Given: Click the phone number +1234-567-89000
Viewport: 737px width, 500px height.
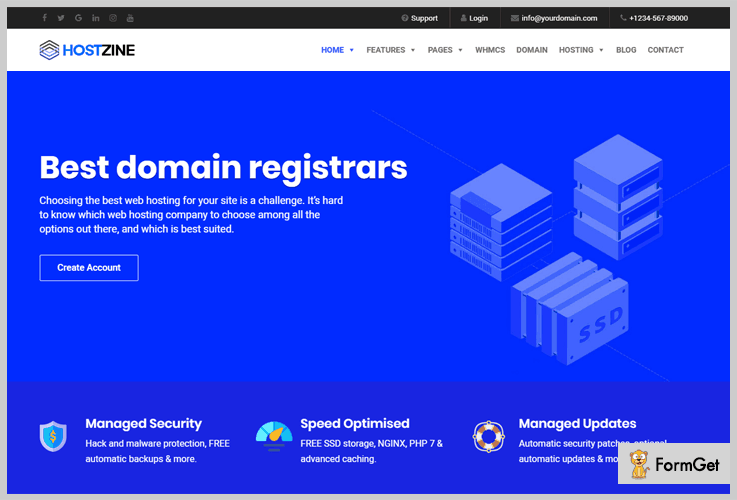Looking at the screenshot, I should [654, 18].
